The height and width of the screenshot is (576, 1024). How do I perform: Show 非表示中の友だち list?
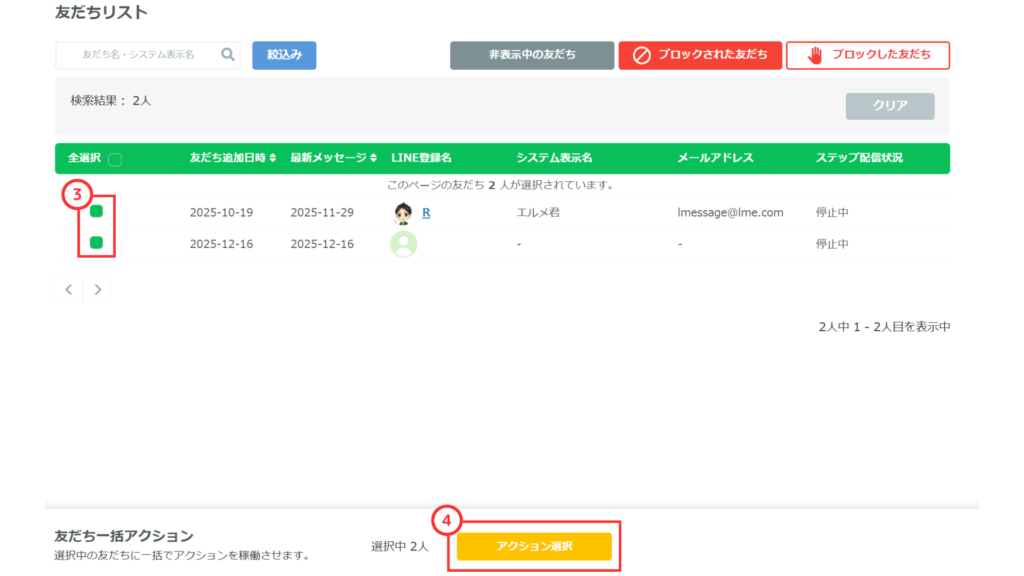tap(532, 55)
